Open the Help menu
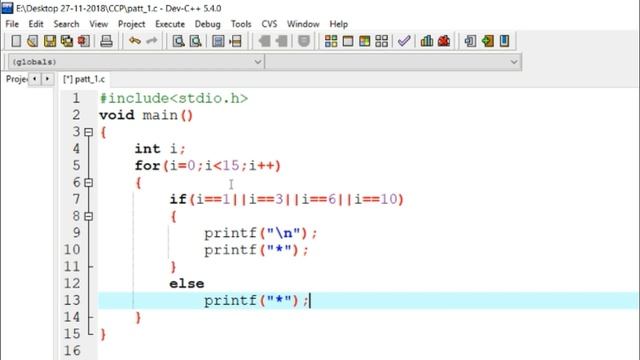The image size is (640, 360). coord(338,24)
